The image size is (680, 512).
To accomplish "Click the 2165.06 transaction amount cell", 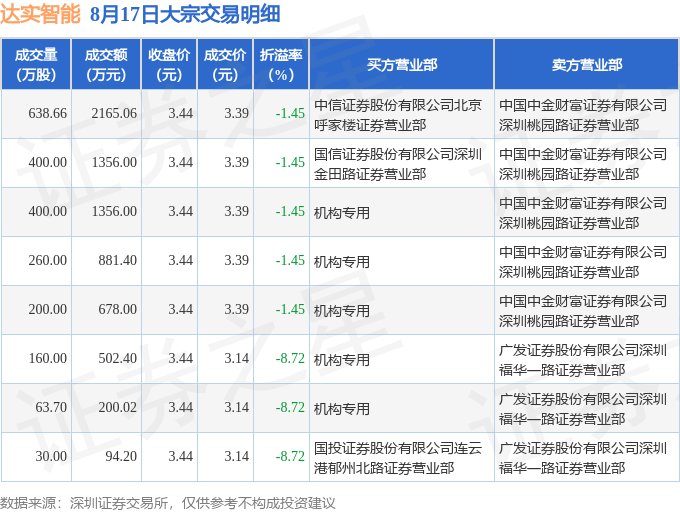I will pos(106,114).
